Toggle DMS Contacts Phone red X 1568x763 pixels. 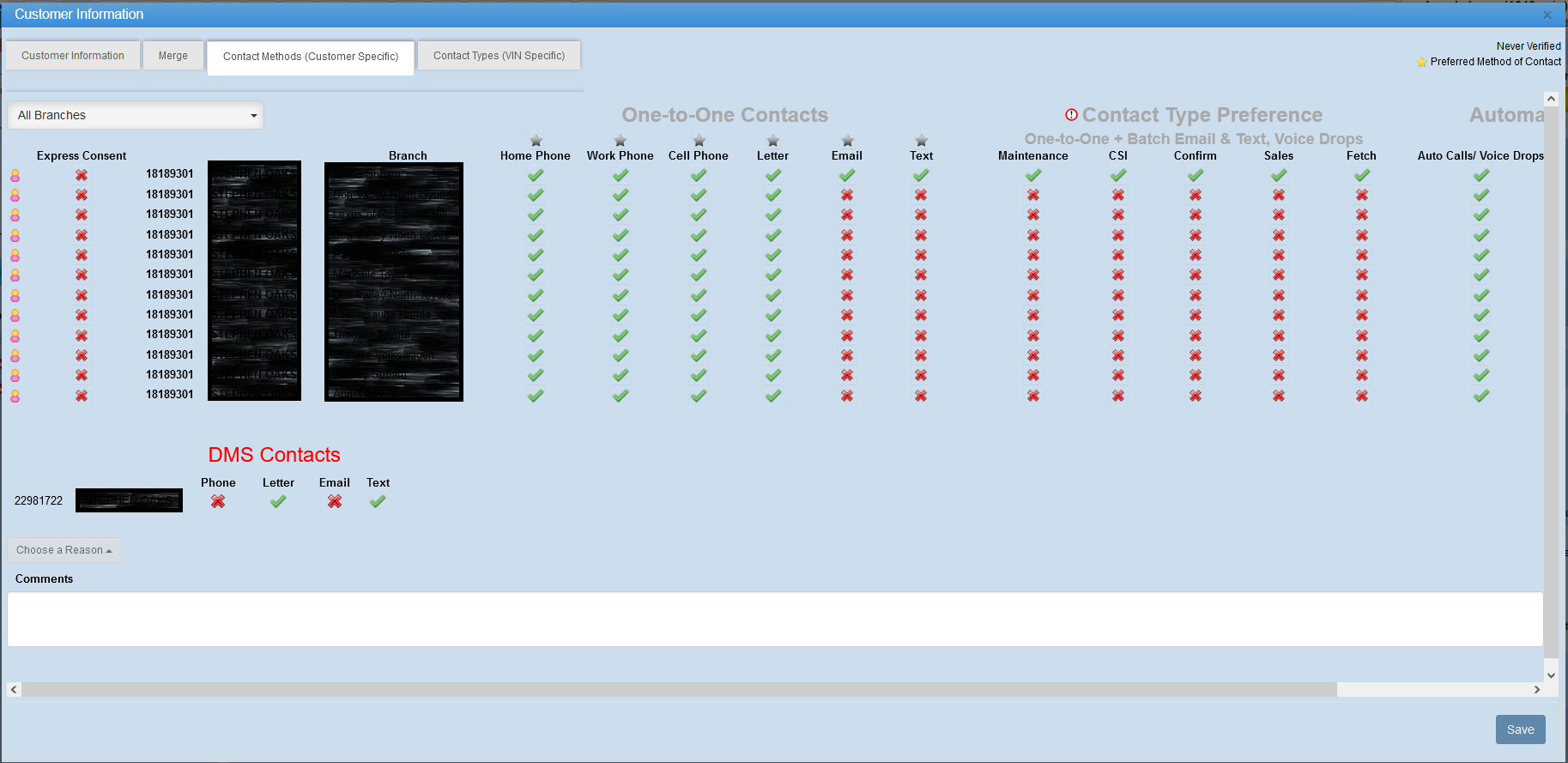[x=218, y=501]
